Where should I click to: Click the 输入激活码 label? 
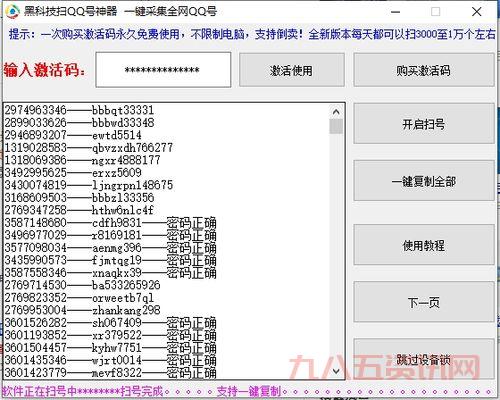point(44,70)
